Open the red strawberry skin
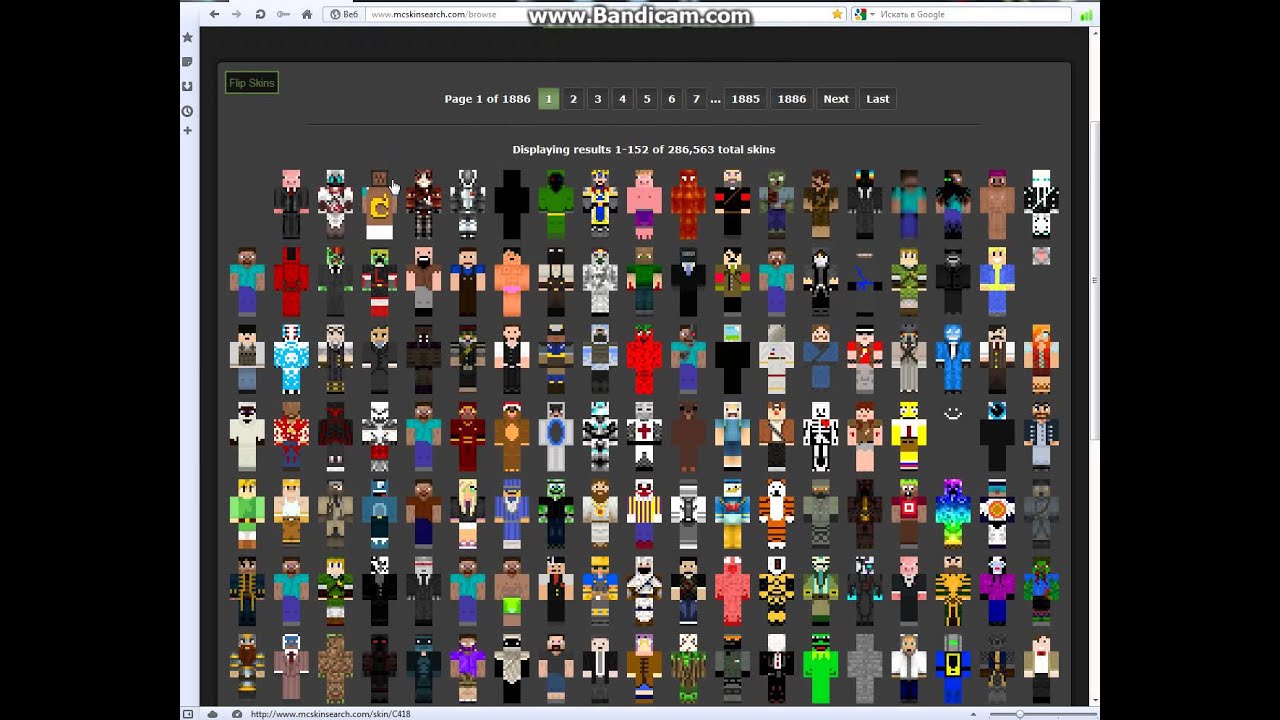Viewport: 1280px width, 720px height. coord(644,359)
